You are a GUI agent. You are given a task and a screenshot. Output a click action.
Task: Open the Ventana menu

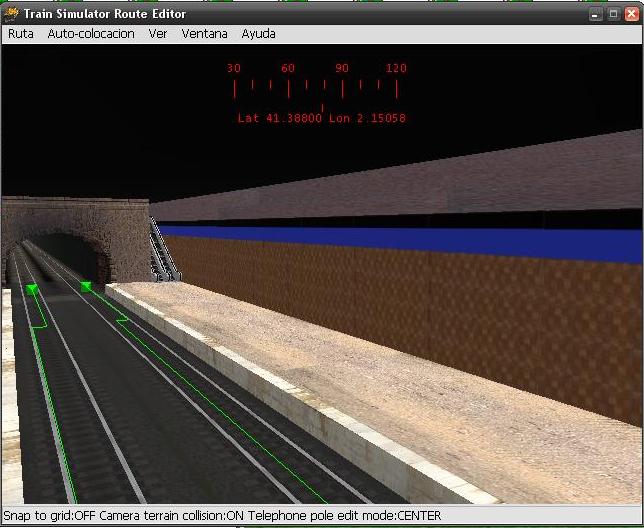point(204,33)
